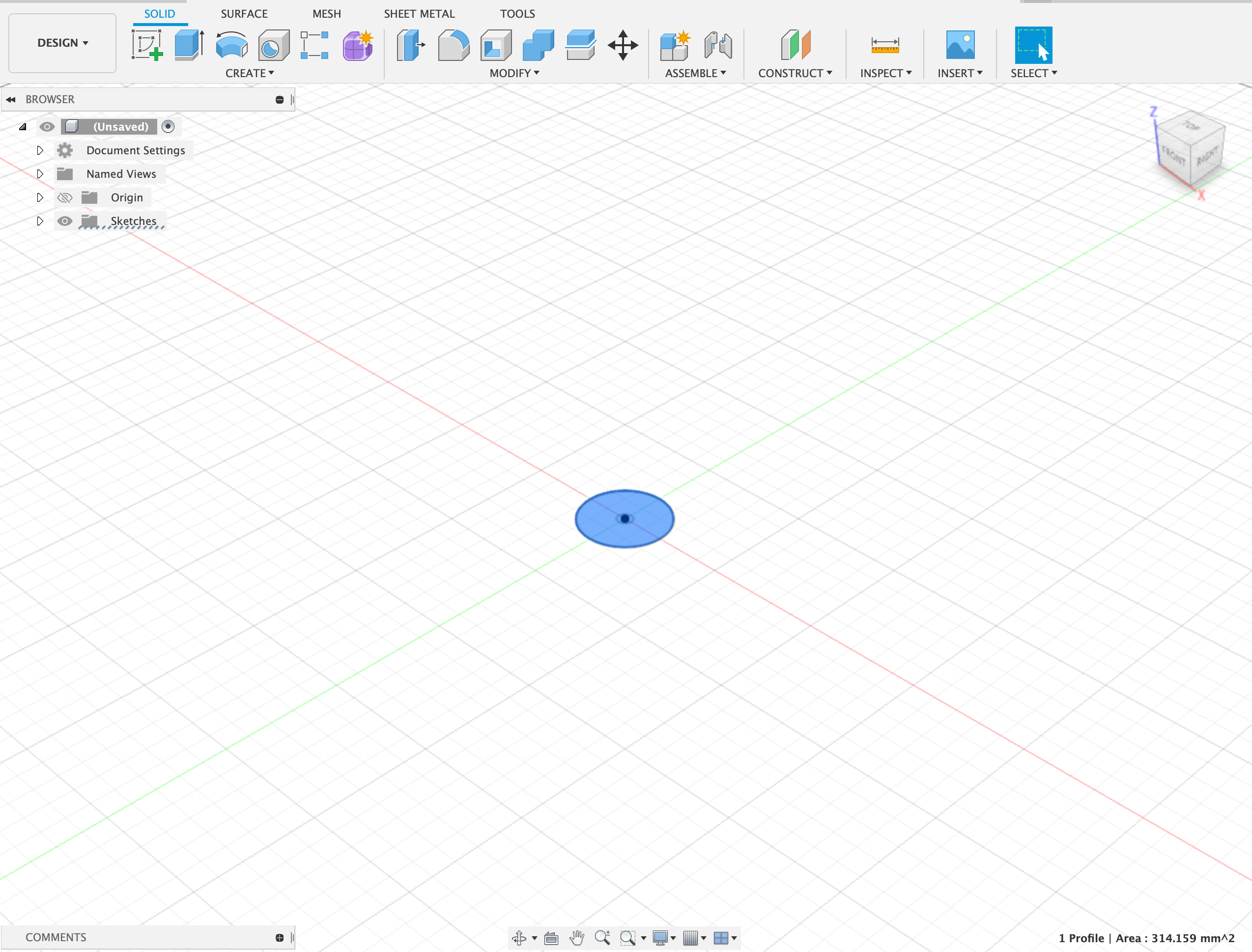Viewport: 1252px width, 952px height.
Task: Select the New Component tool
Action: click(x=675, y=45)
